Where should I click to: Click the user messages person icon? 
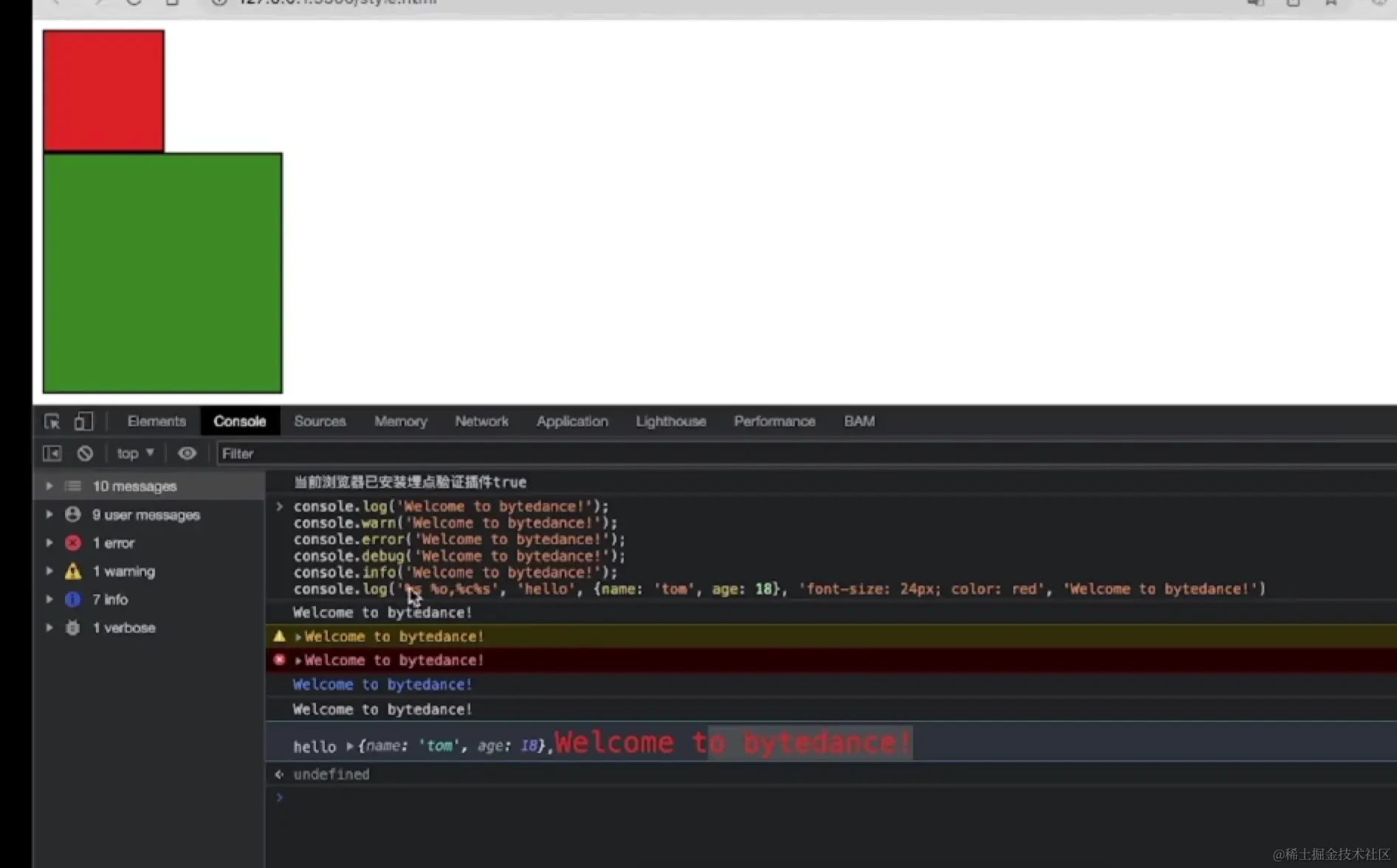tap(73, 514)
